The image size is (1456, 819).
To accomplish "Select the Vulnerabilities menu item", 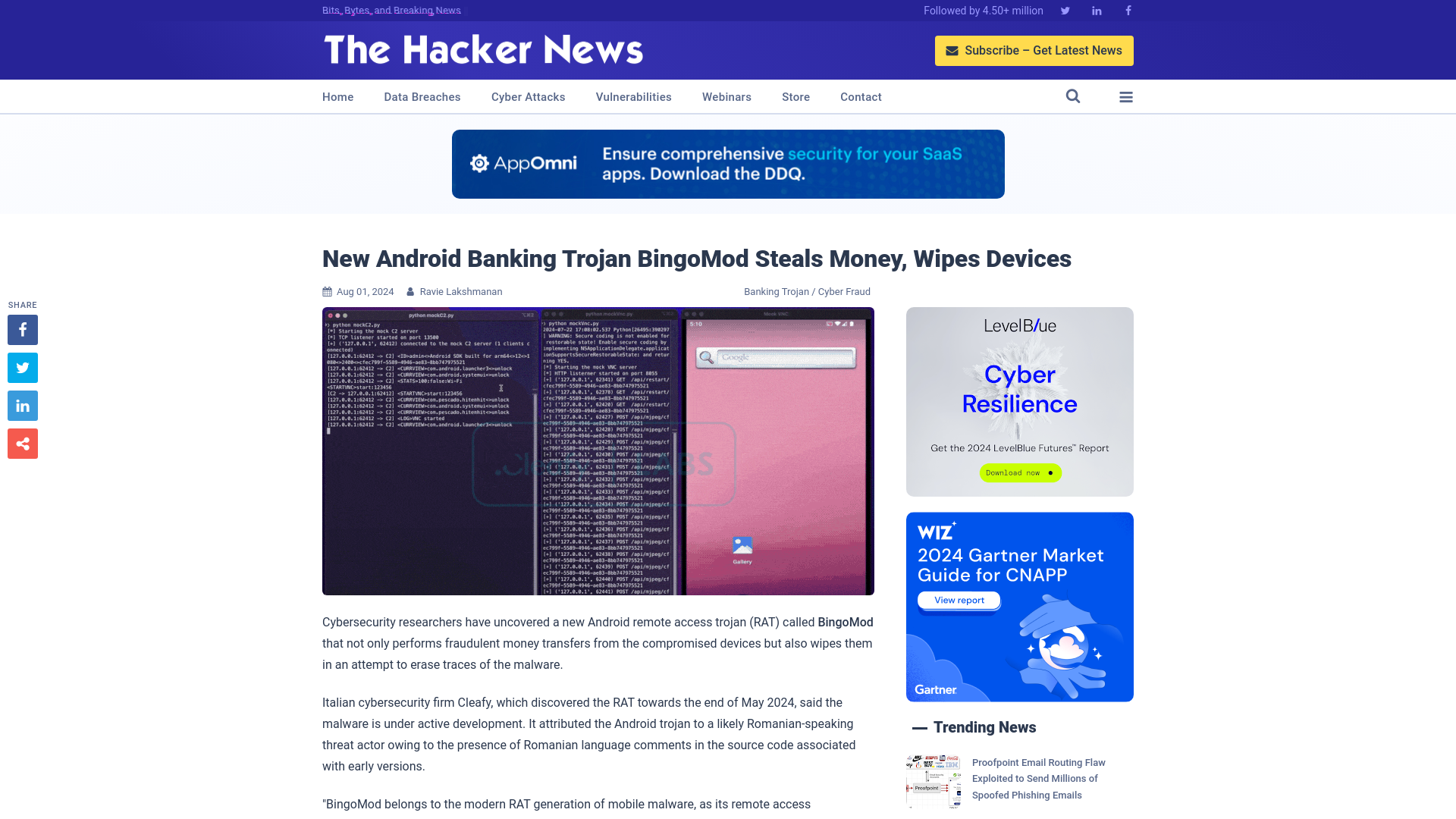I will pos(634,97).
